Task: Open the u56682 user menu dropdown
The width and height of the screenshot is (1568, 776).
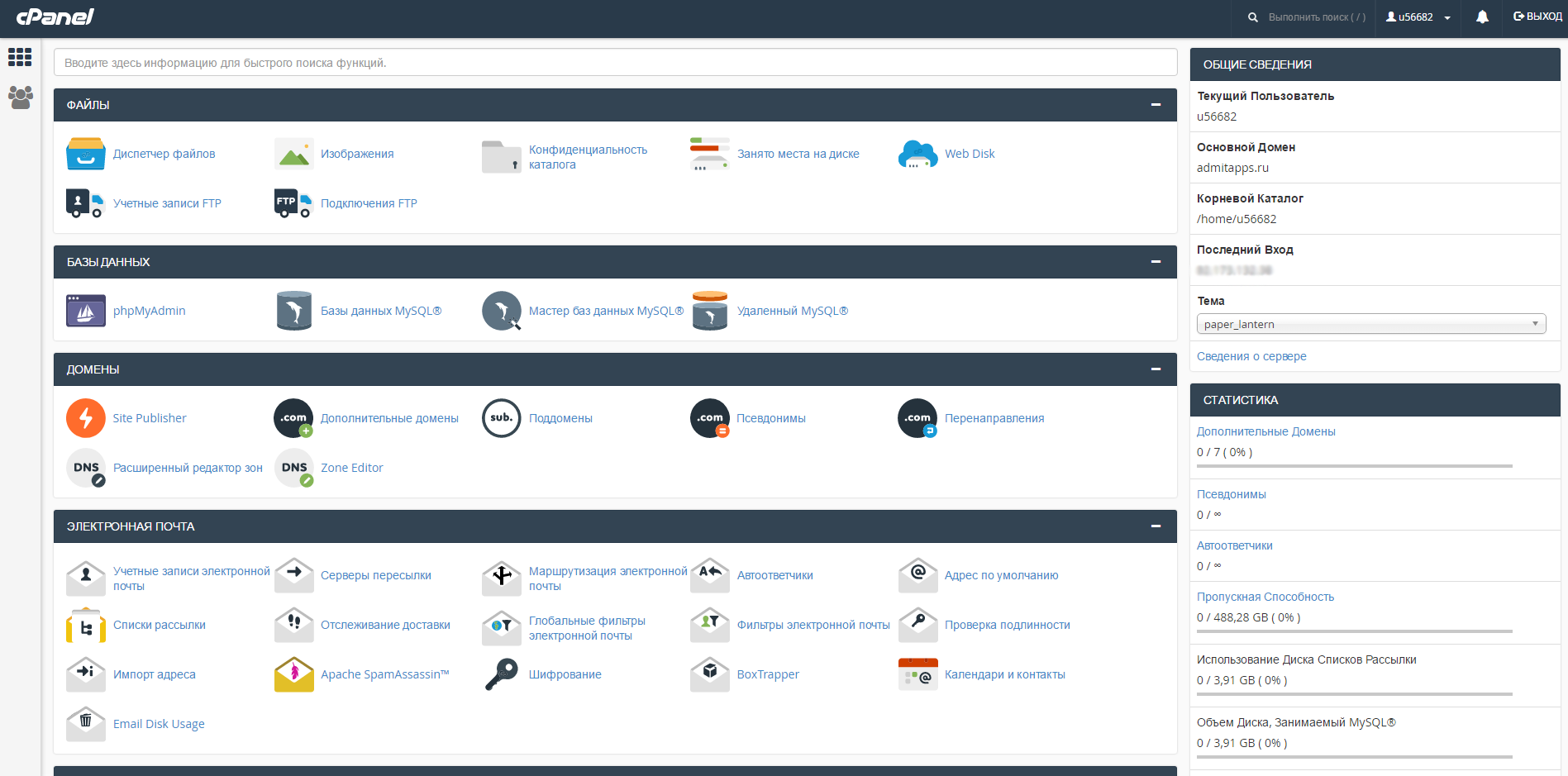Action: [x=1418, y=17]
